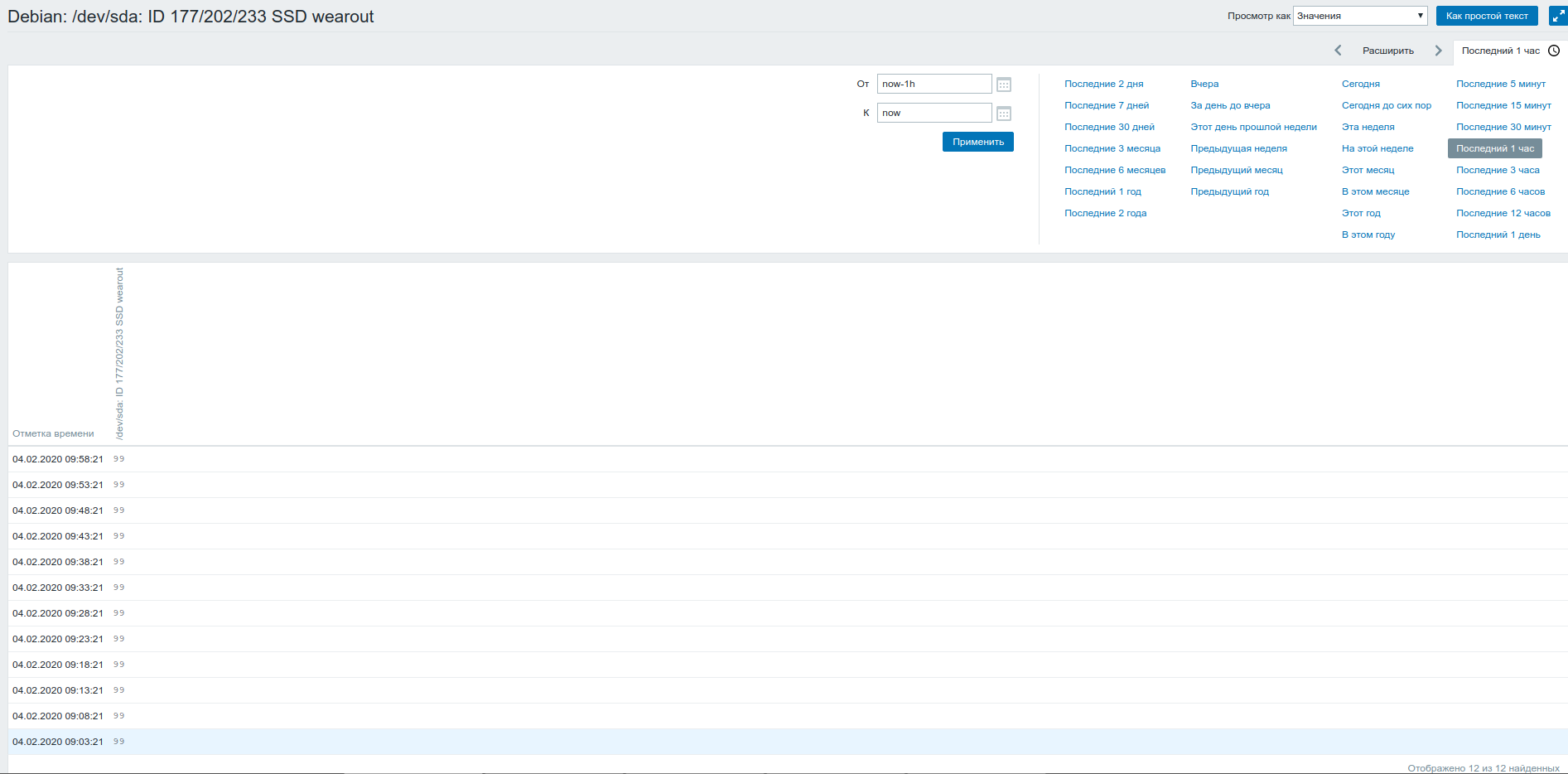
Task: Click the timestamp 04.02.2020 09:03:21
Action: (x=58, y=742)
